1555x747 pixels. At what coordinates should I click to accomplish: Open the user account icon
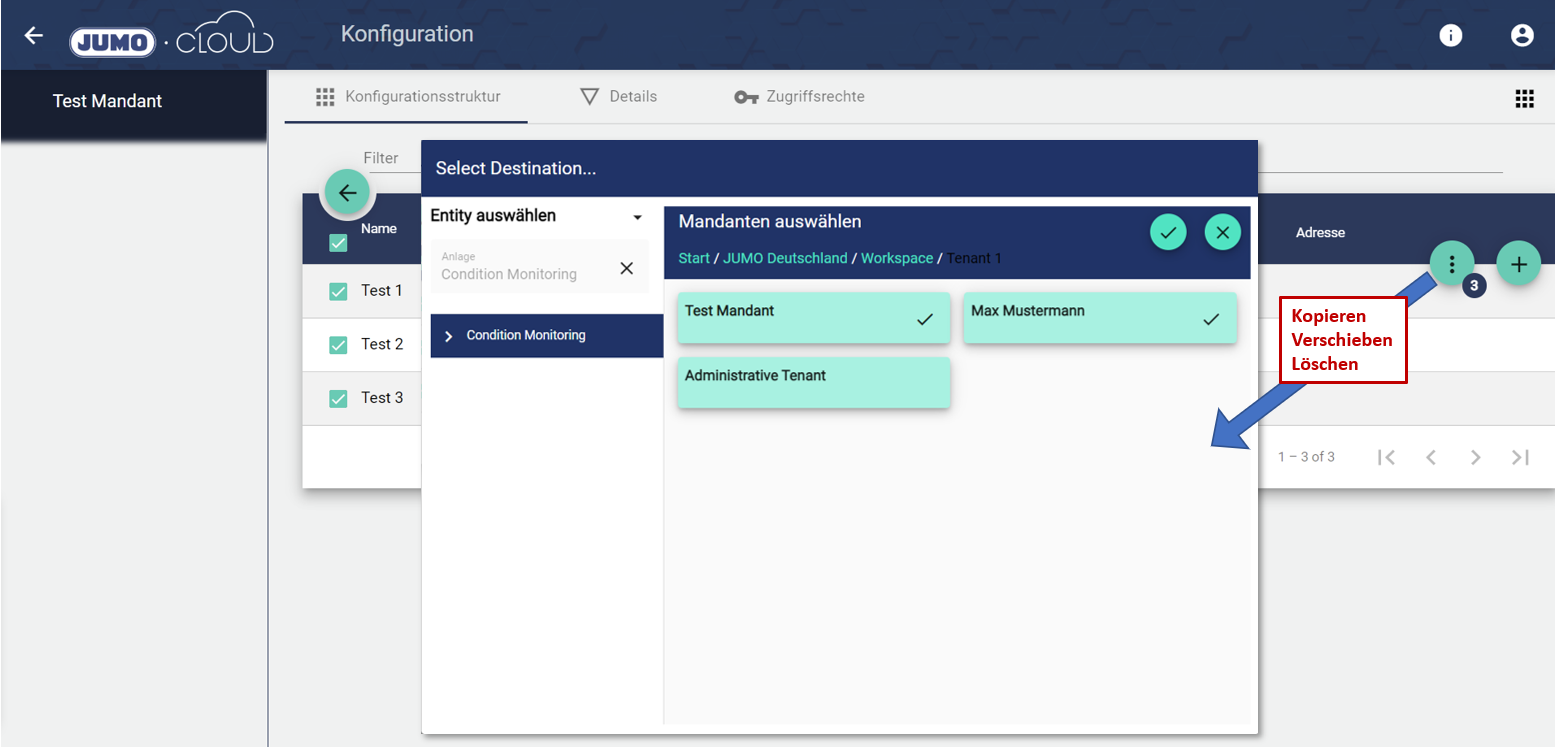pyautogui.click(x=1521, y=35)
